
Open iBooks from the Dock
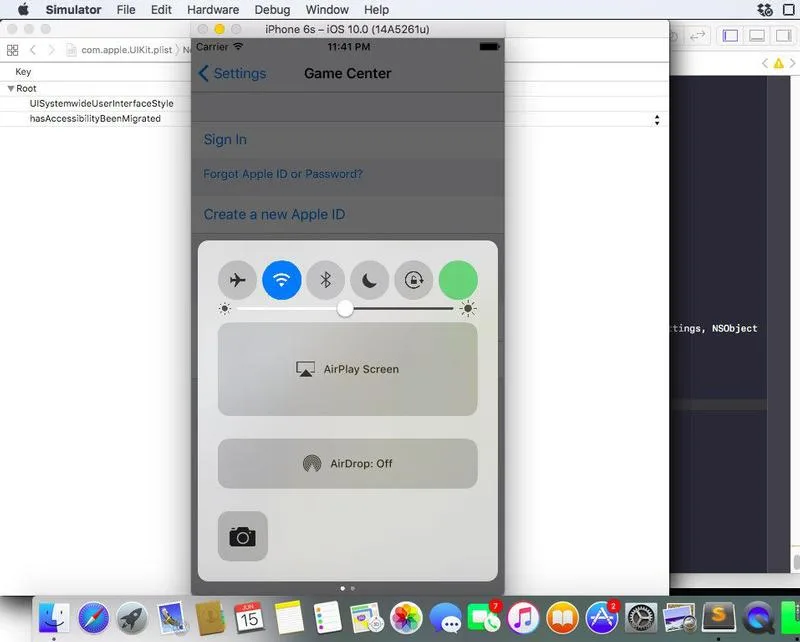pos(562,618)
